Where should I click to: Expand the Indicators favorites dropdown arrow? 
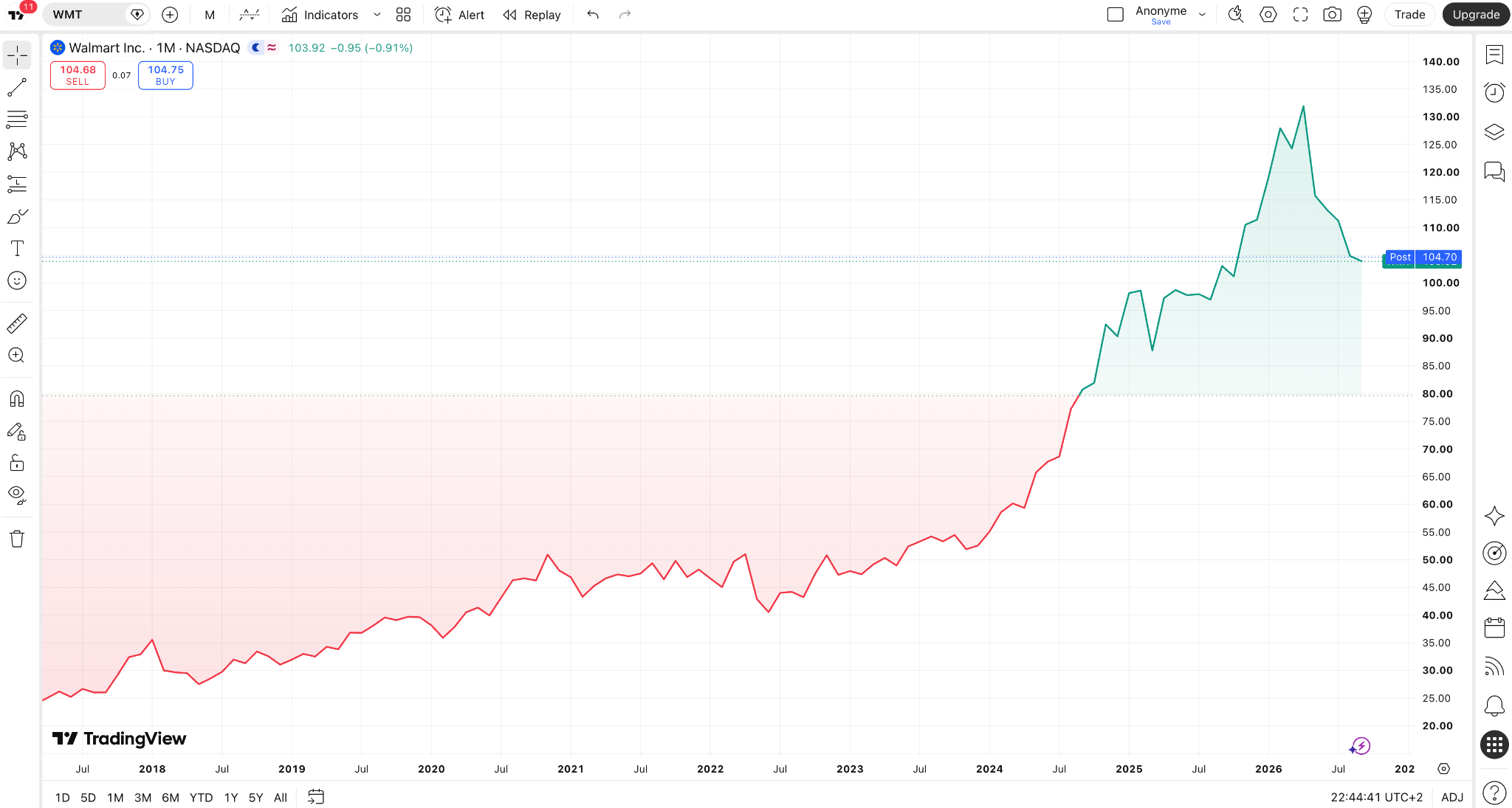click(x=377, y=15)
